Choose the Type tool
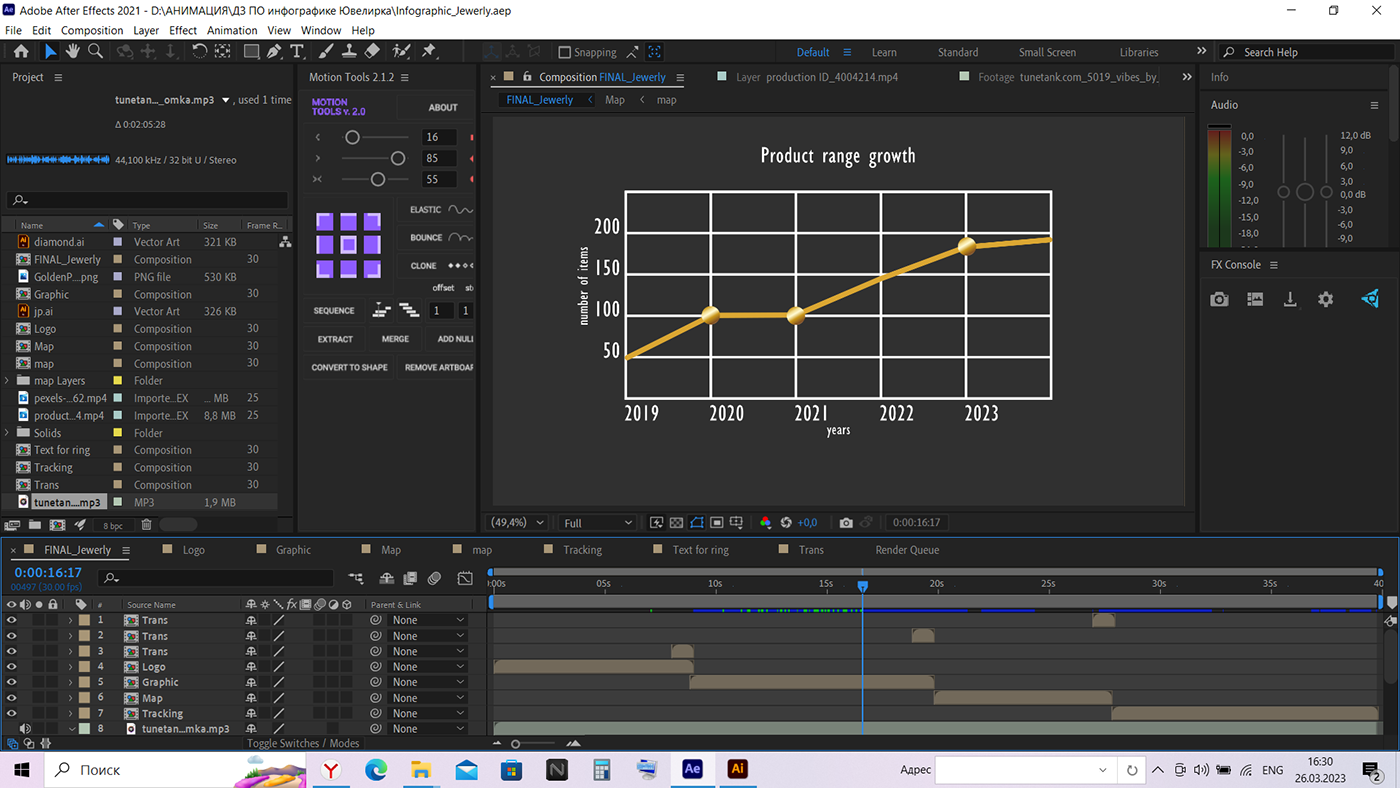The image size is (1400, 788). (297, 51)
